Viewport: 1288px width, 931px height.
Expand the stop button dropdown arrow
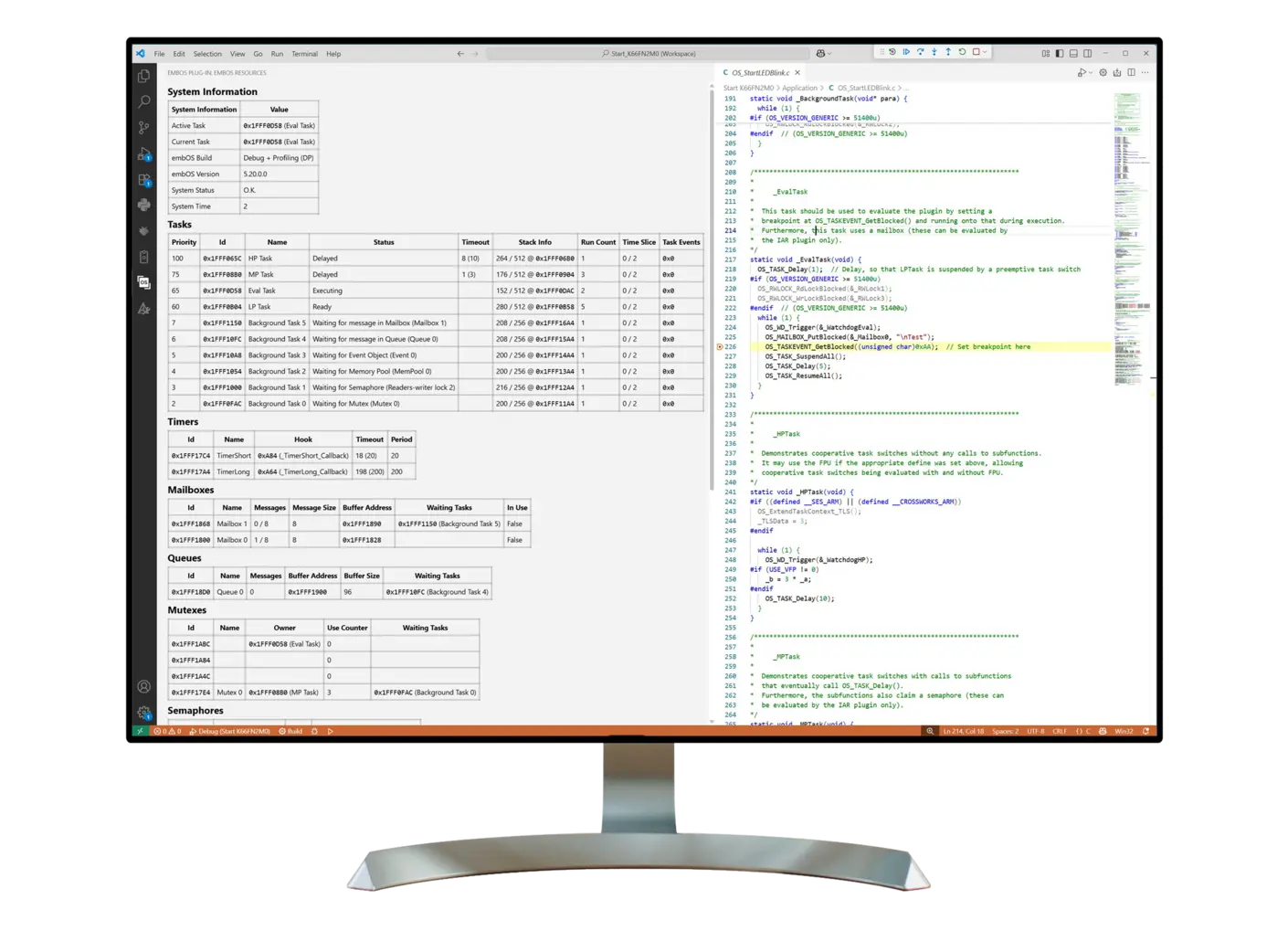pyautogui.click(x=985, y=52)
